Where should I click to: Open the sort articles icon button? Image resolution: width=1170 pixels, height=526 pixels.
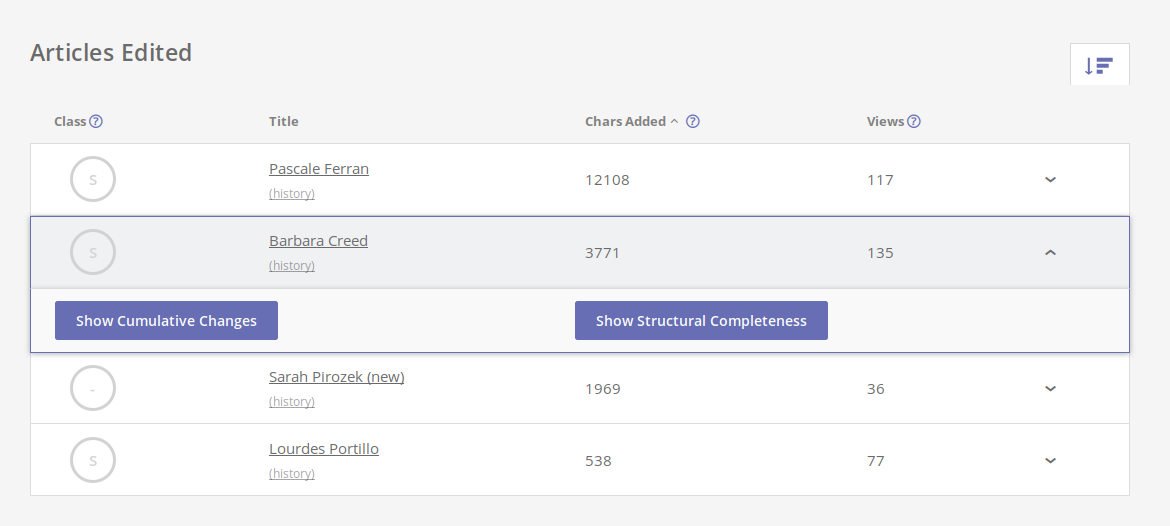pyautogui.click(x=1099, y=65)
